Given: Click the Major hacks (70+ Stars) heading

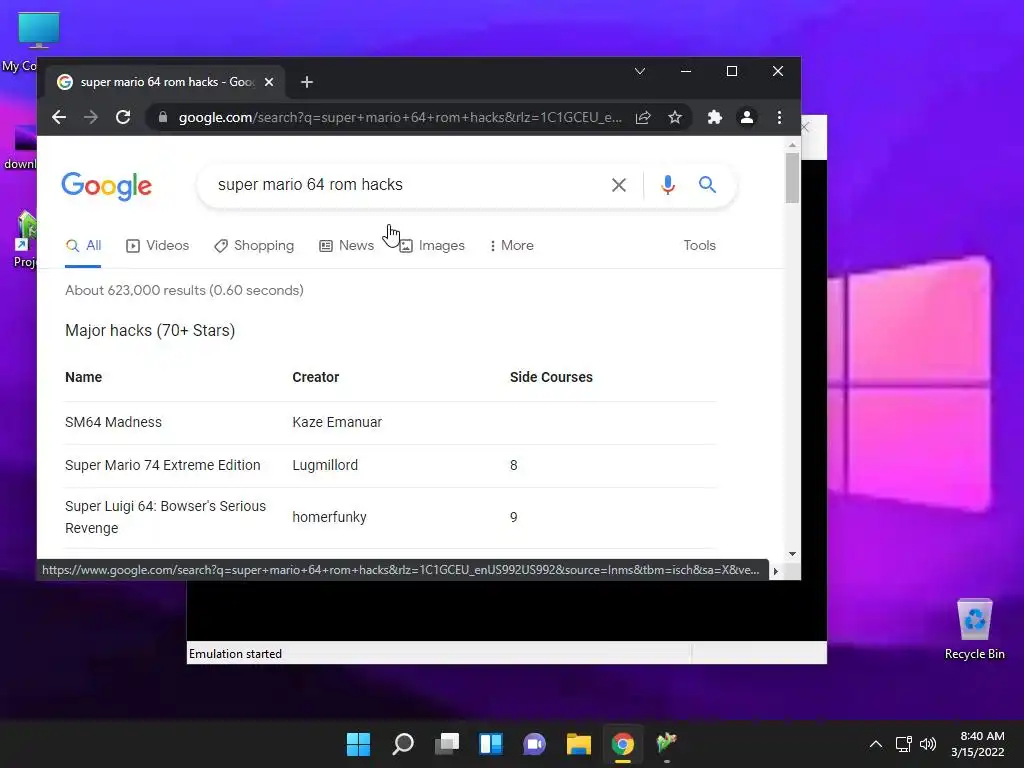Looking at the screenshot, I should 150,330.
